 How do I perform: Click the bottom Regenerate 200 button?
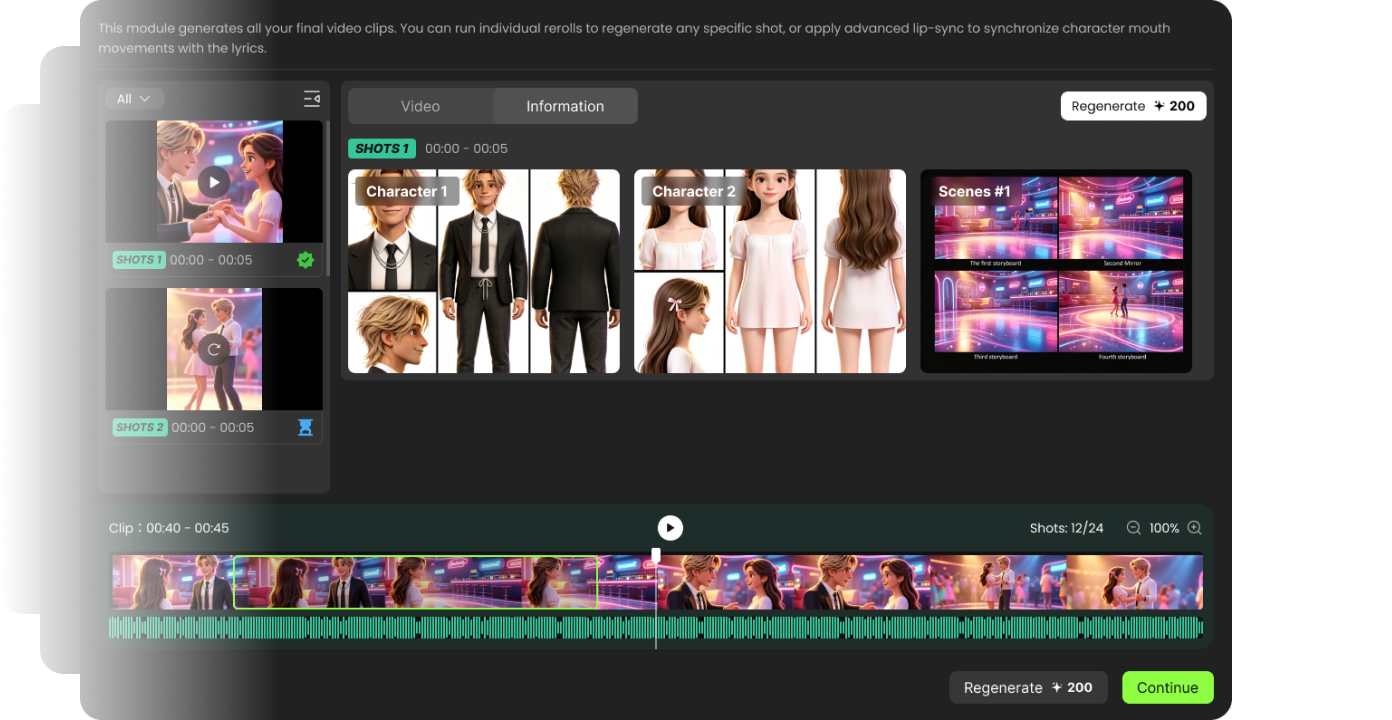tap(1028, 688)
